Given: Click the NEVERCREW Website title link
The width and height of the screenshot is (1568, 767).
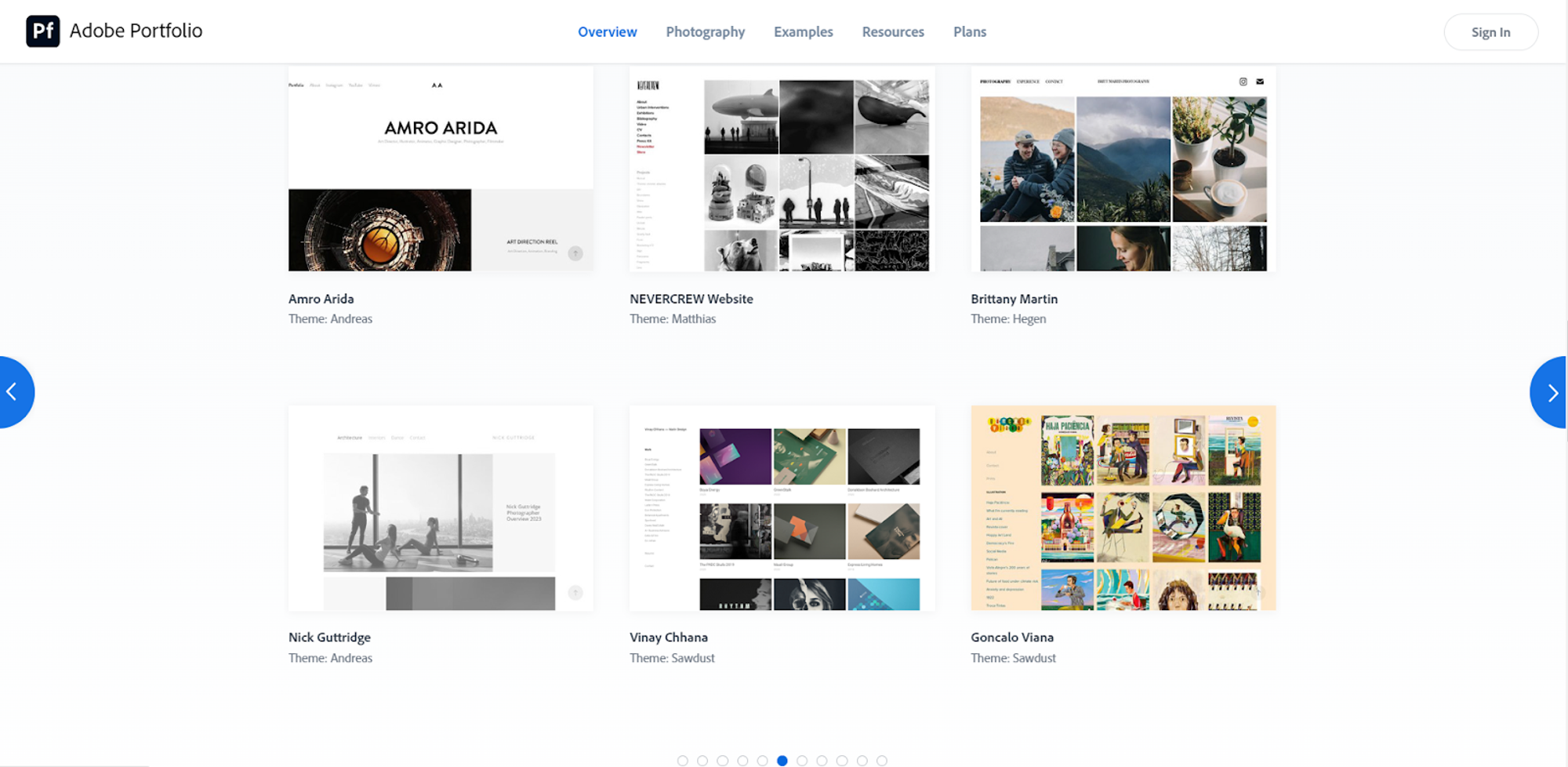Looking at the screenshot, I should 691,299.
